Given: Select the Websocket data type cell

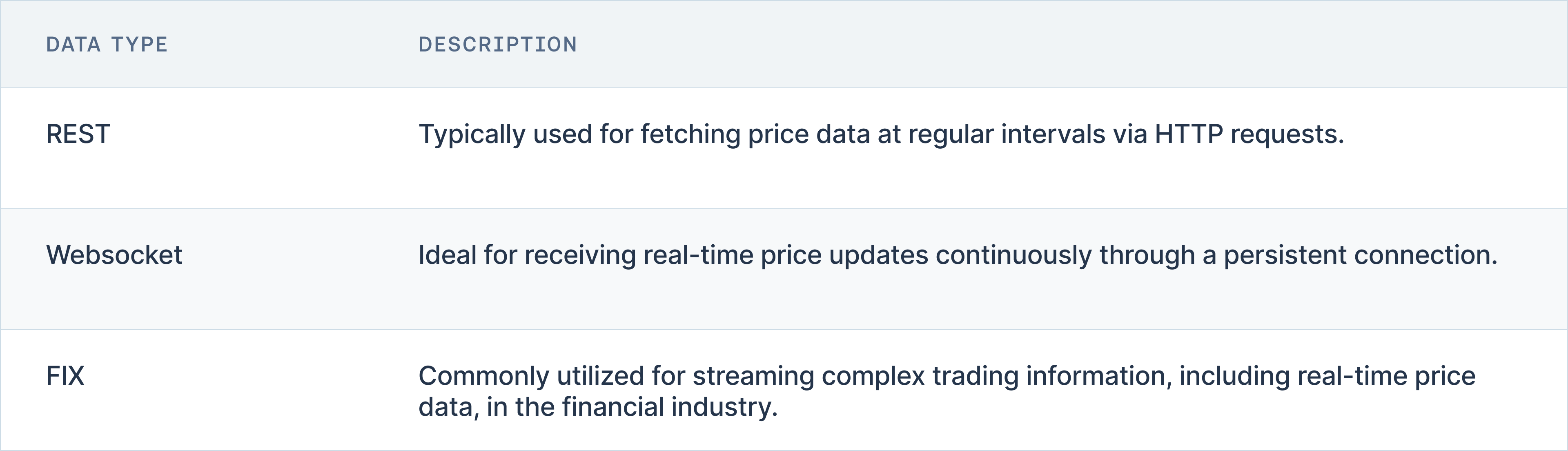Looking at the screenshot, I should click(114, 255).
